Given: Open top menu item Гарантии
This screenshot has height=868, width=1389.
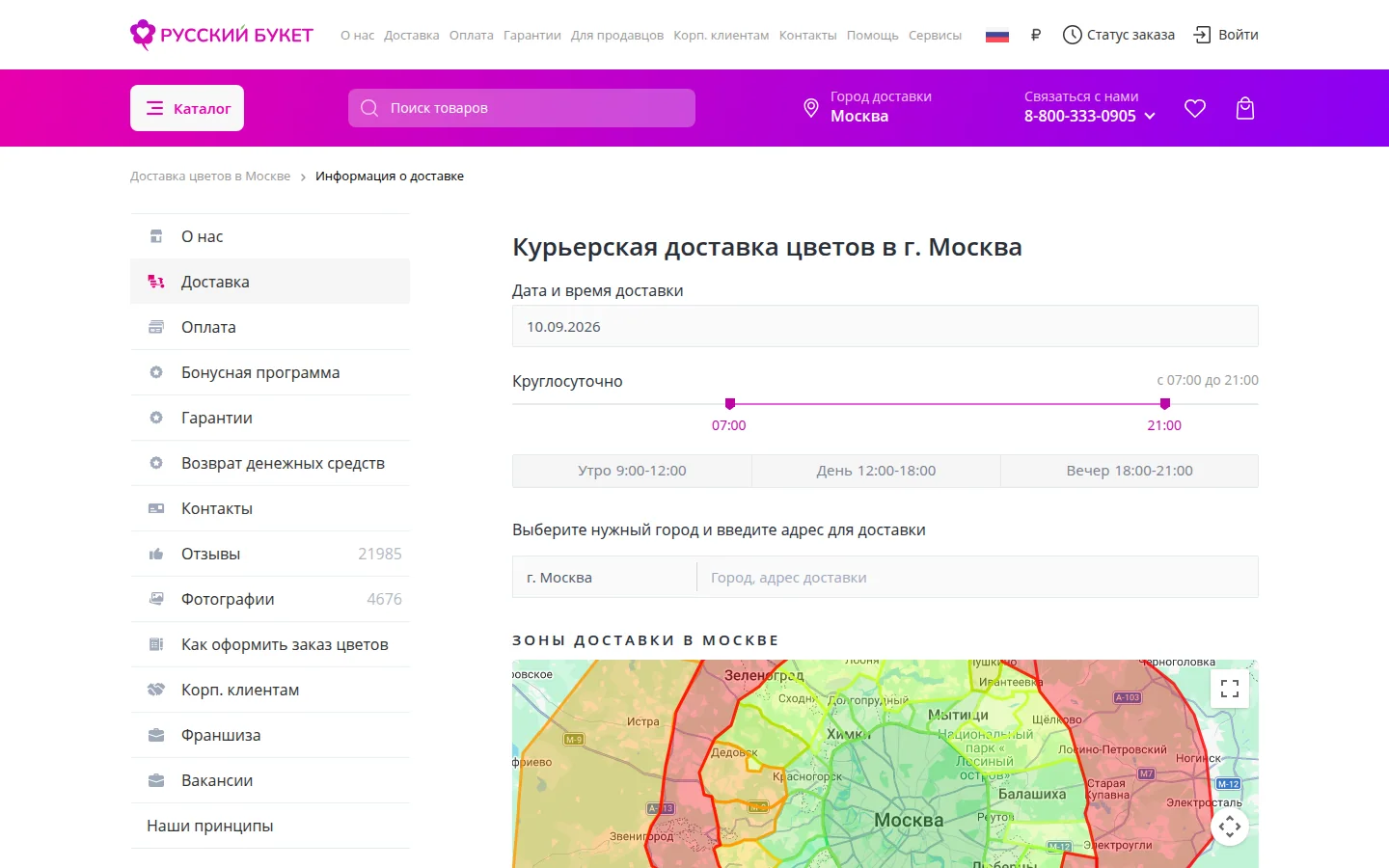Looking at the screenshot, I should (532, 36).
